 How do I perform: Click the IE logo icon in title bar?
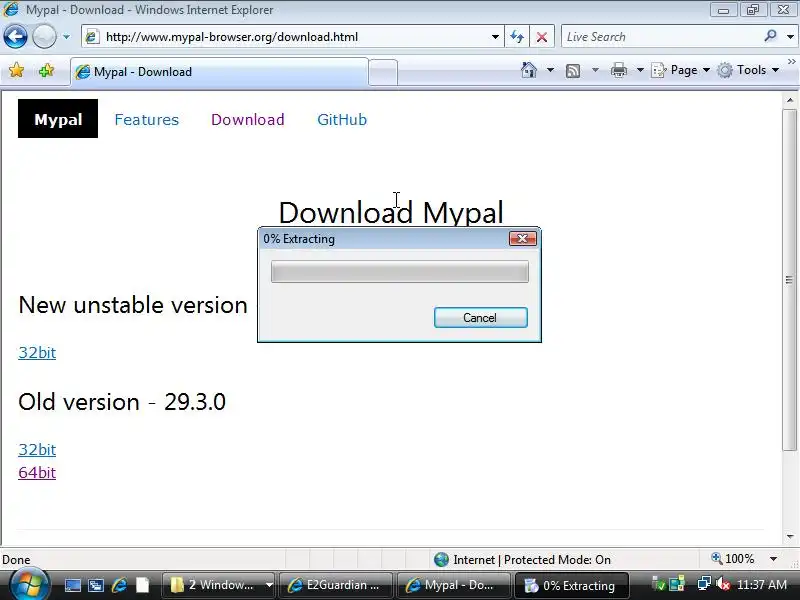[11, 9]
